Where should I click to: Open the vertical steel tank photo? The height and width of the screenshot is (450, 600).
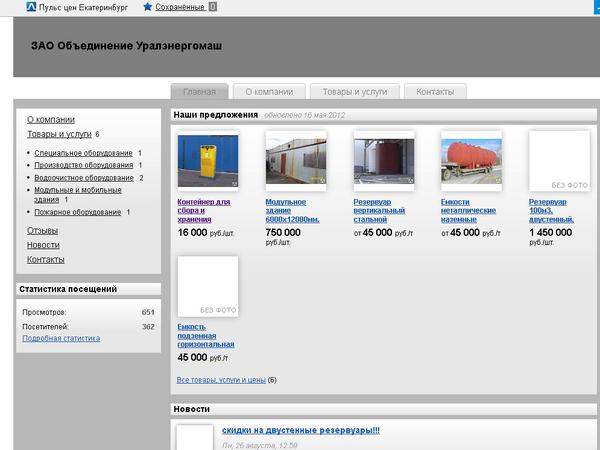pos(383,161)
